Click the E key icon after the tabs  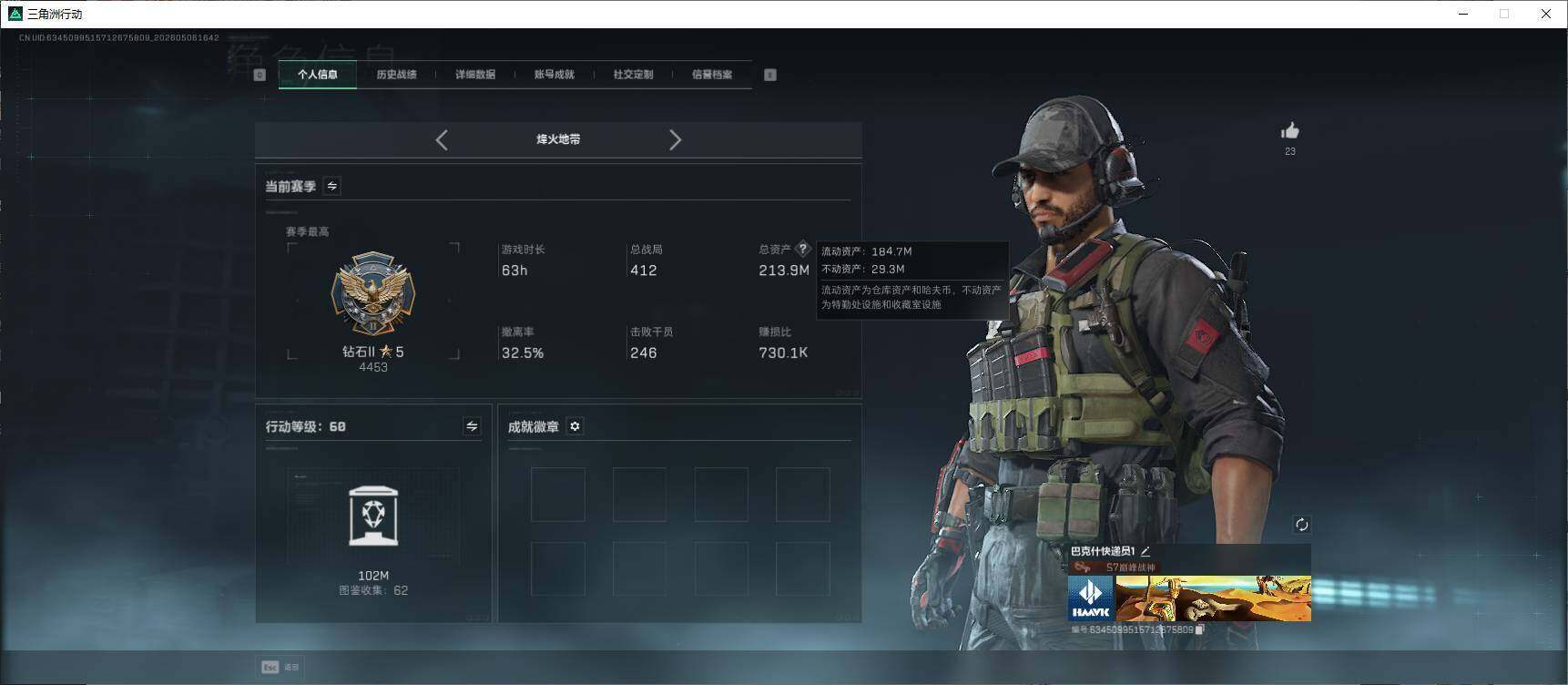(x=770, y=75)
